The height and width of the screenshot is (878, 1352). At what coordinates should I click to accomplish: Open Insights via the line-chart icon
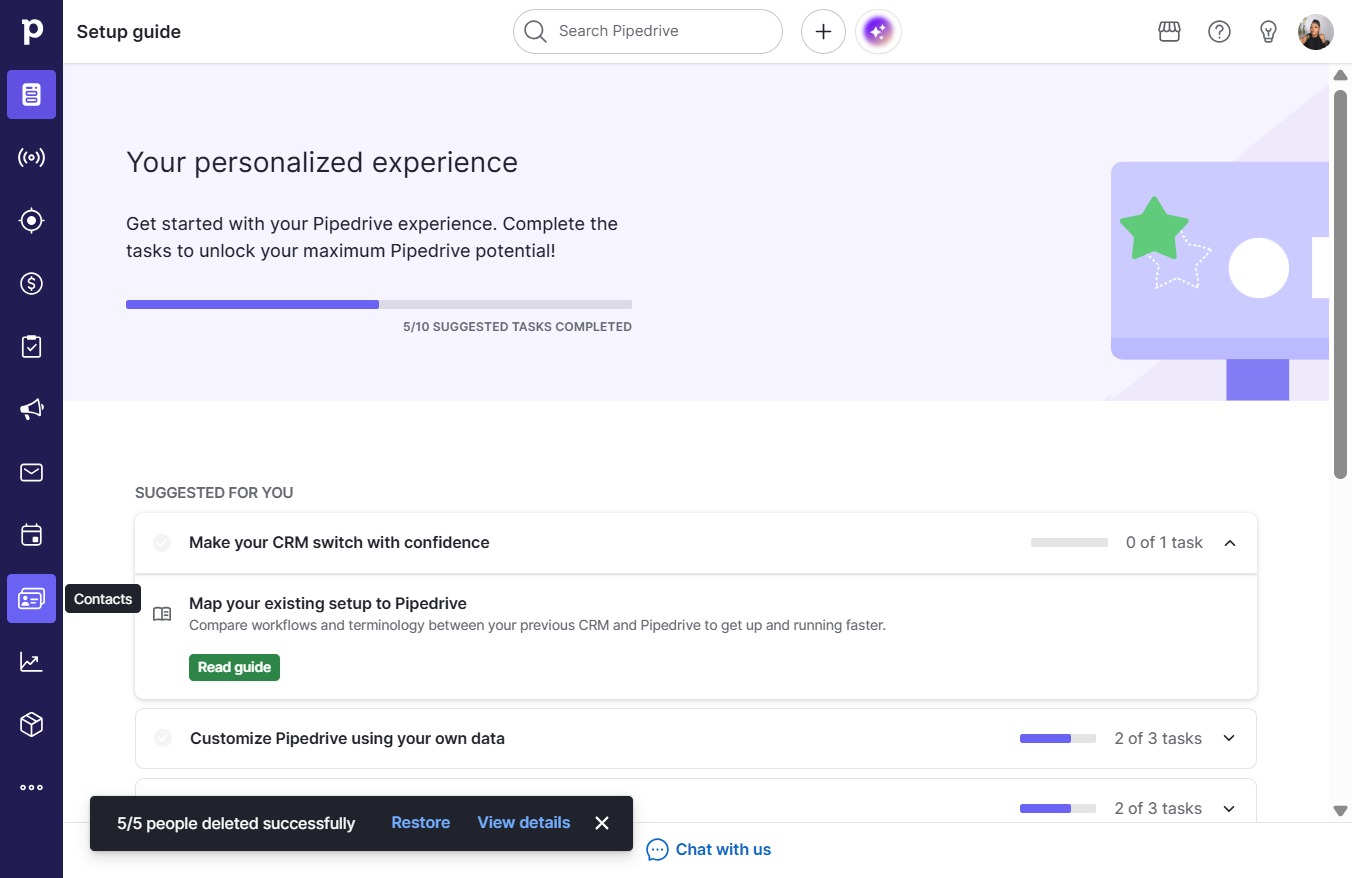coord(32,662)
